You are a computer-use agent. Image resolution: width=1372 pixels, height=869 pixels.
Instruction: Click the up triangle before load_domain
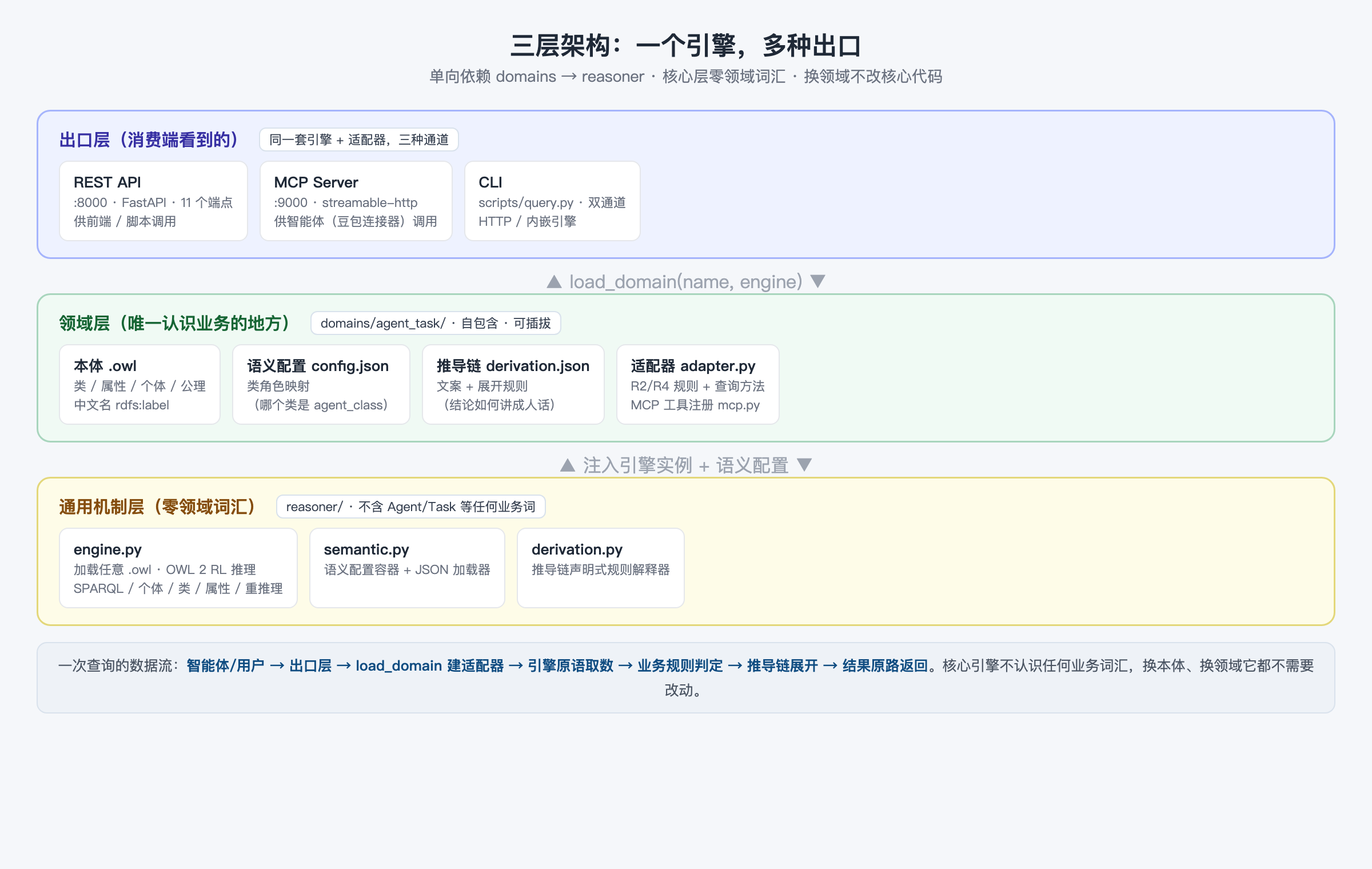[554, 281]
